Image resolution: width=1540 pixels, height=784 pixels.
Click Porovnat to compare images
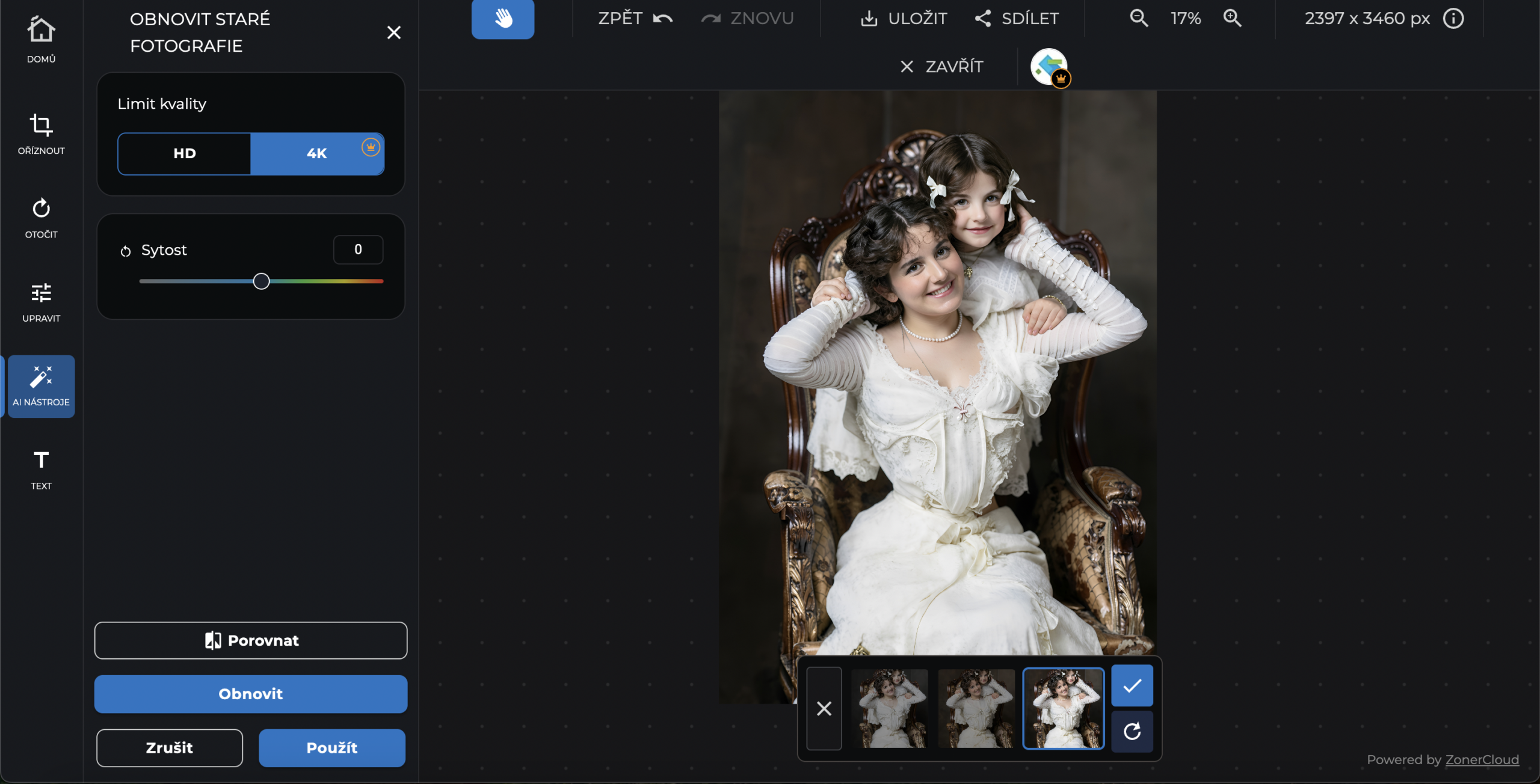(251, 641)
